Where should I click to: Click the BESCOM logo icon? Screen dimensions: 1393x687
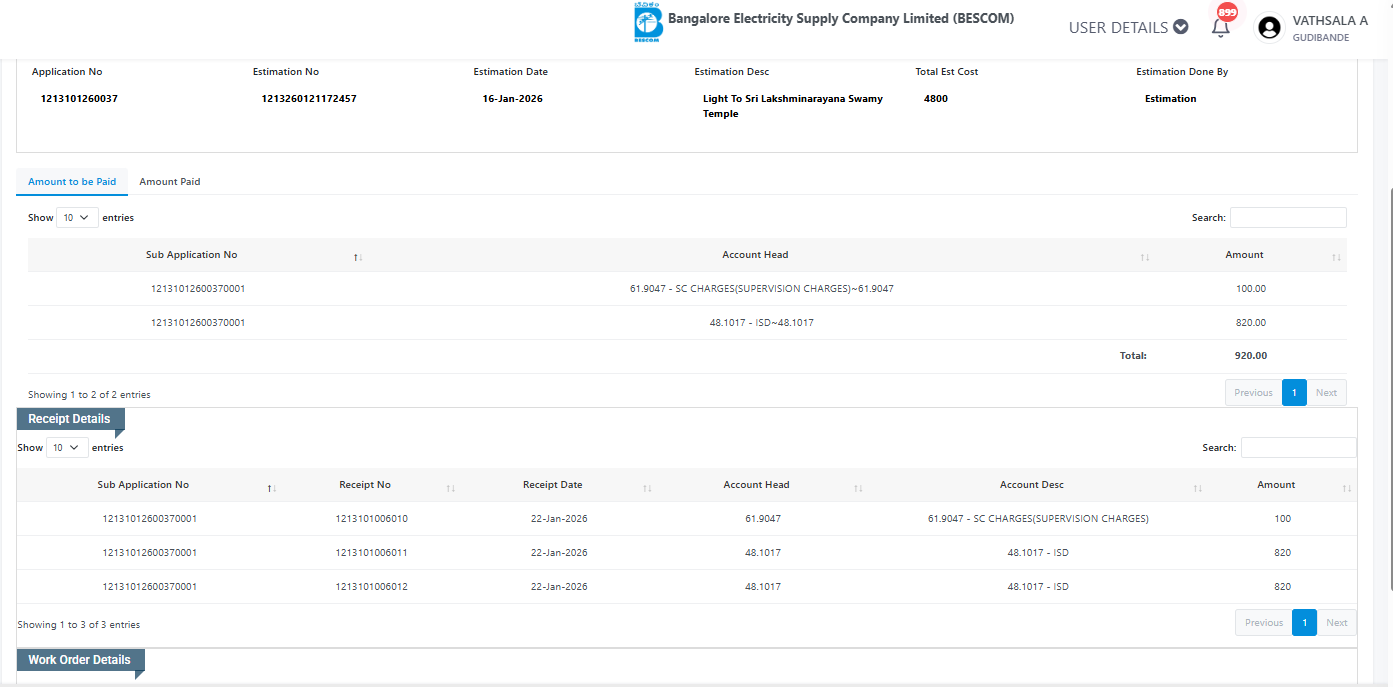coord(648,23)
